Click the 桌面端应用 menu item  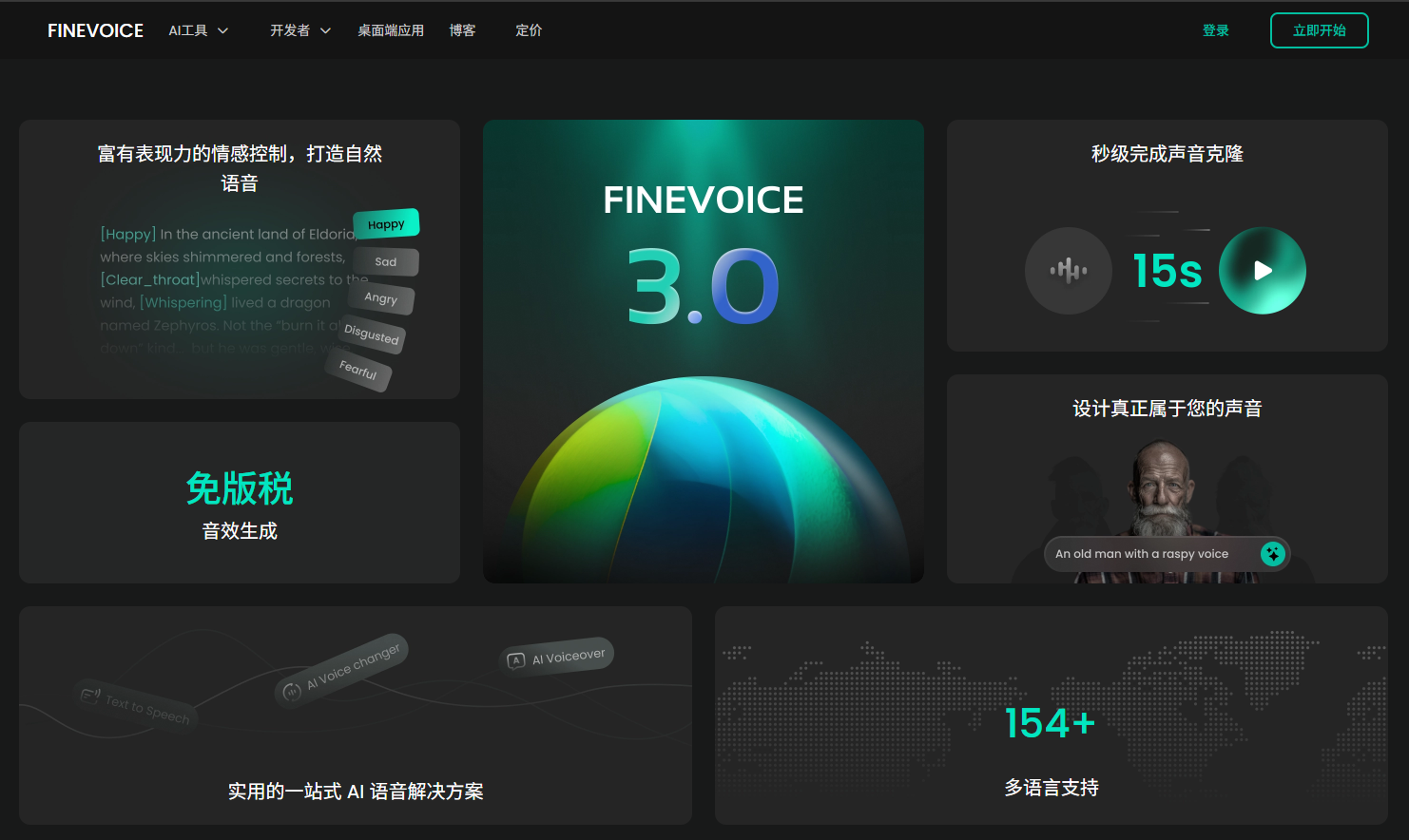click(390, 29)
